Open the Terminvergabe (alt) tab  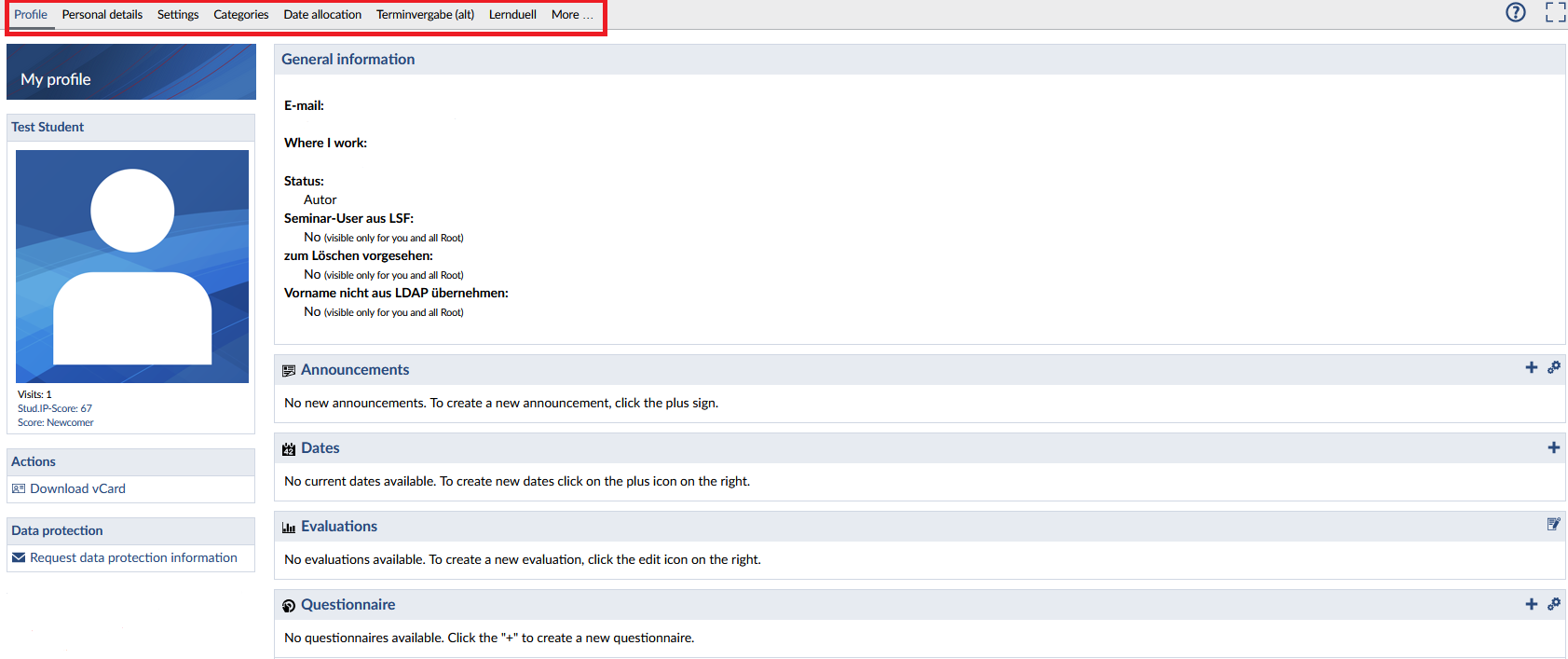[425, 15]
